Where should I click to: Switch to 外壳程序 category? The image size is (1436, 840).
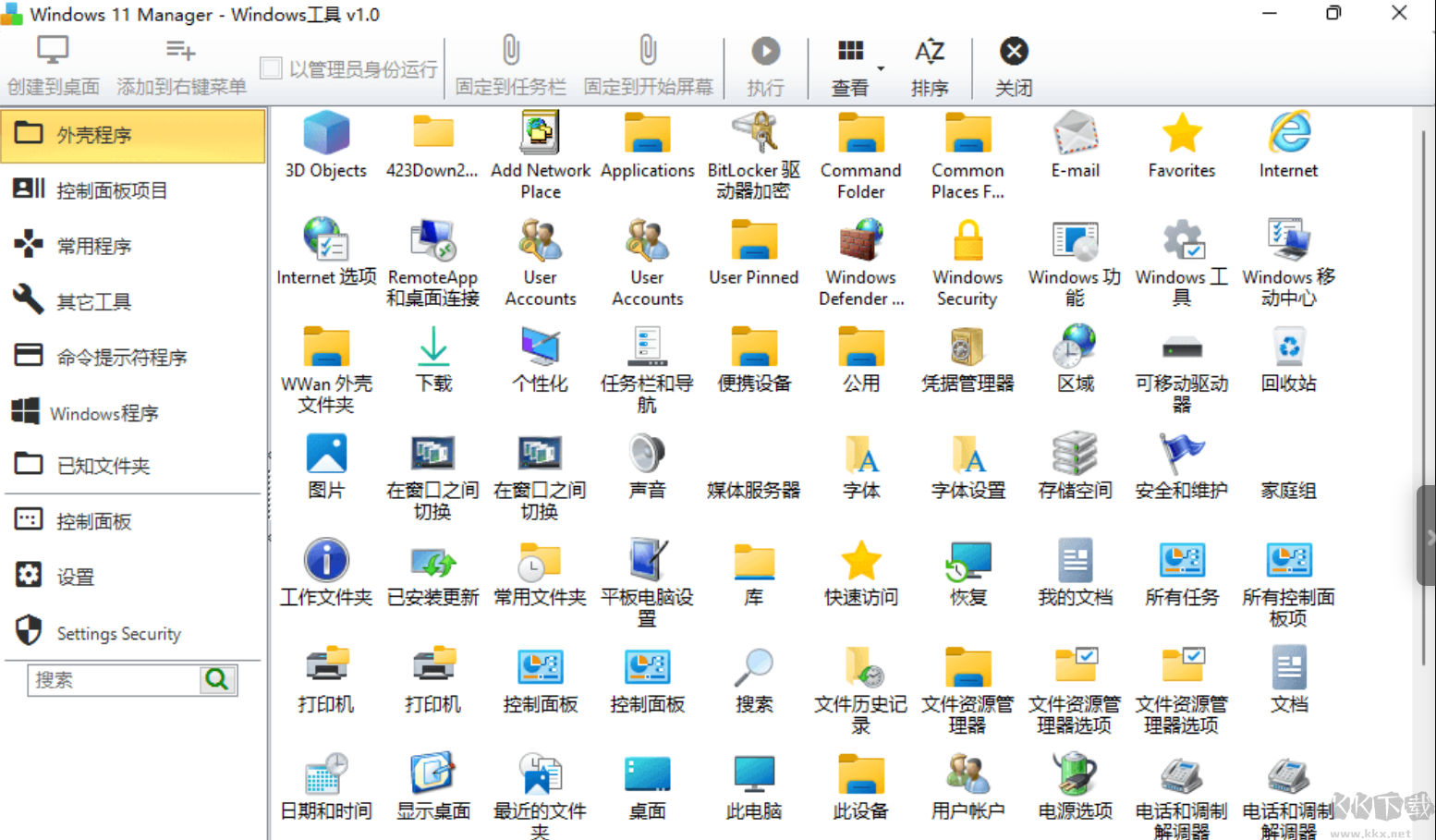134,135
